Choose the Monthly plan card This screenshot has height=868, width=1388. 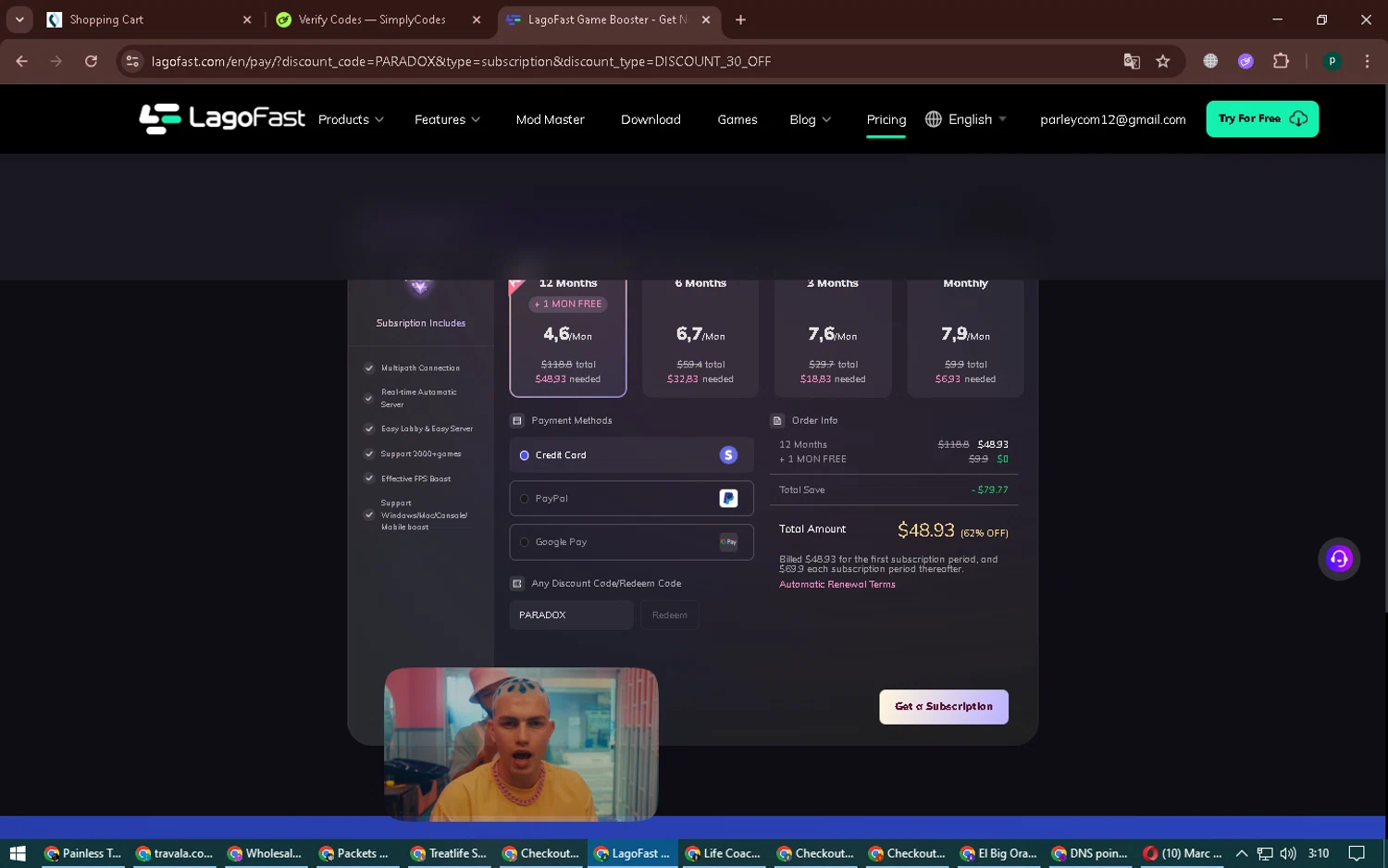965,338
